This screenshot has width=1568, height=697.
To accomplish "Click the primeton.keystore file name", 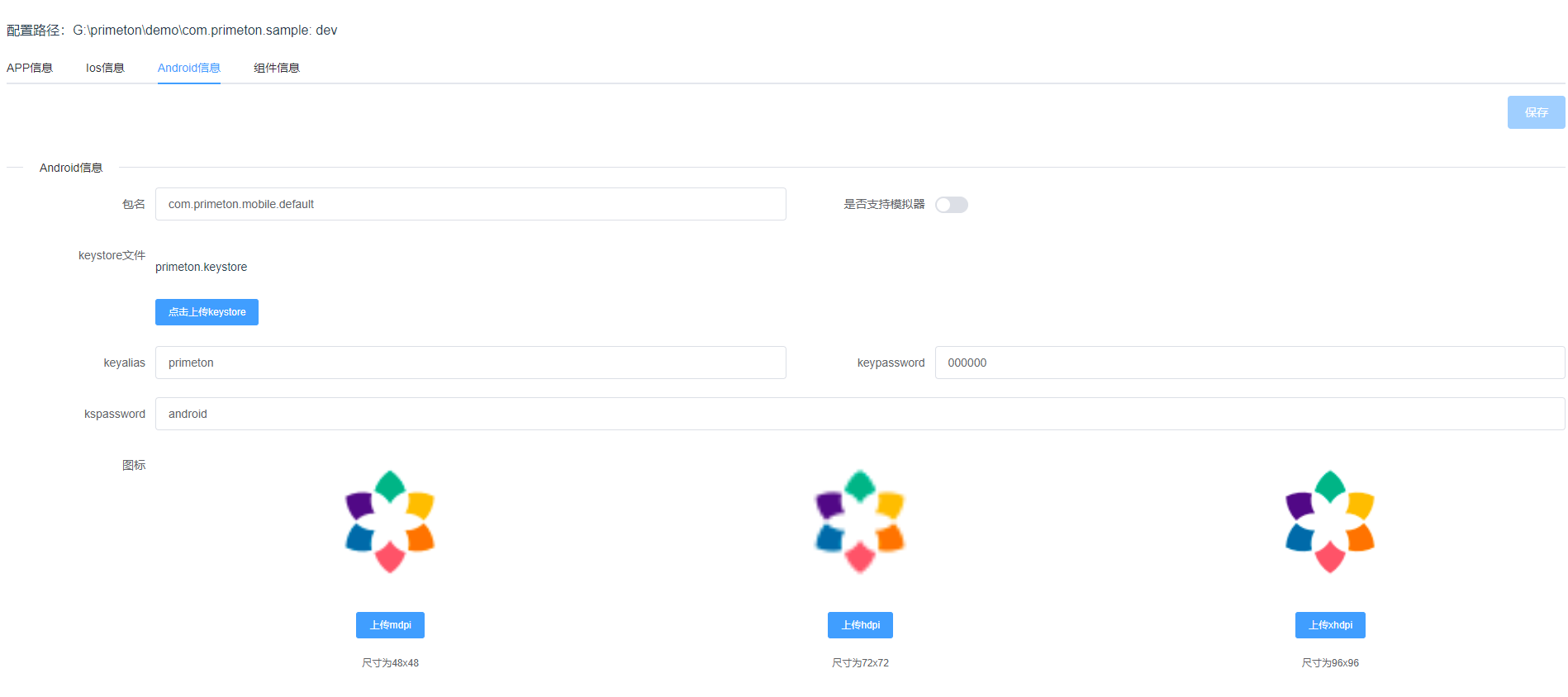I will click(x=202, y=267).
